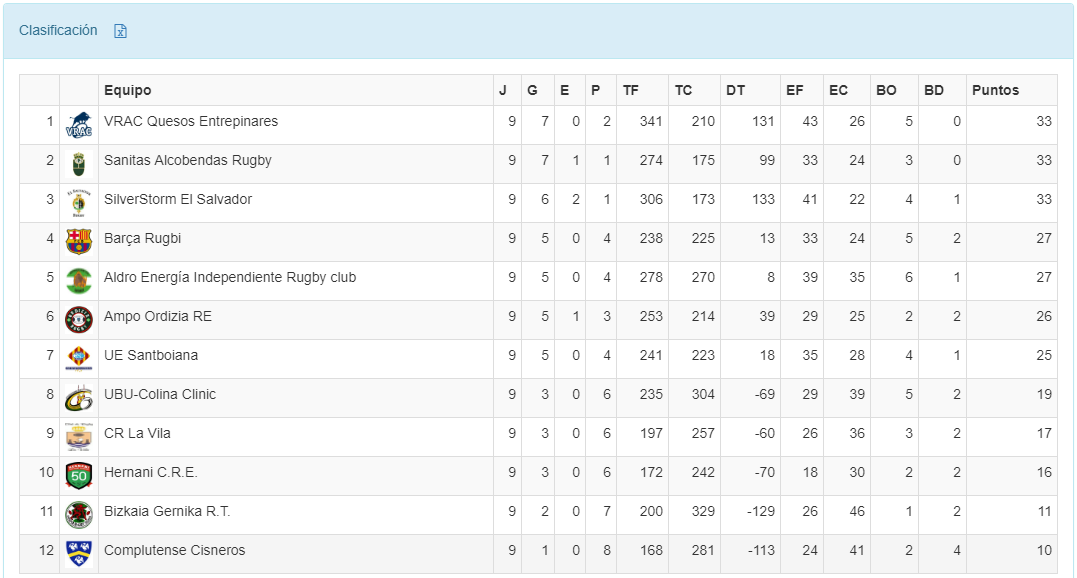1077x578 pixels.
Task: Click the SilverStorm El Salvador logo
Action: click(x=78, y=203)
